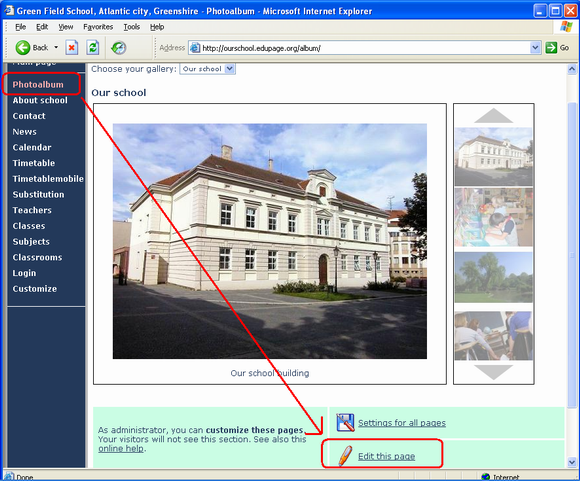
Task: Go to the Teachers page
Action: tap(32, 210)
